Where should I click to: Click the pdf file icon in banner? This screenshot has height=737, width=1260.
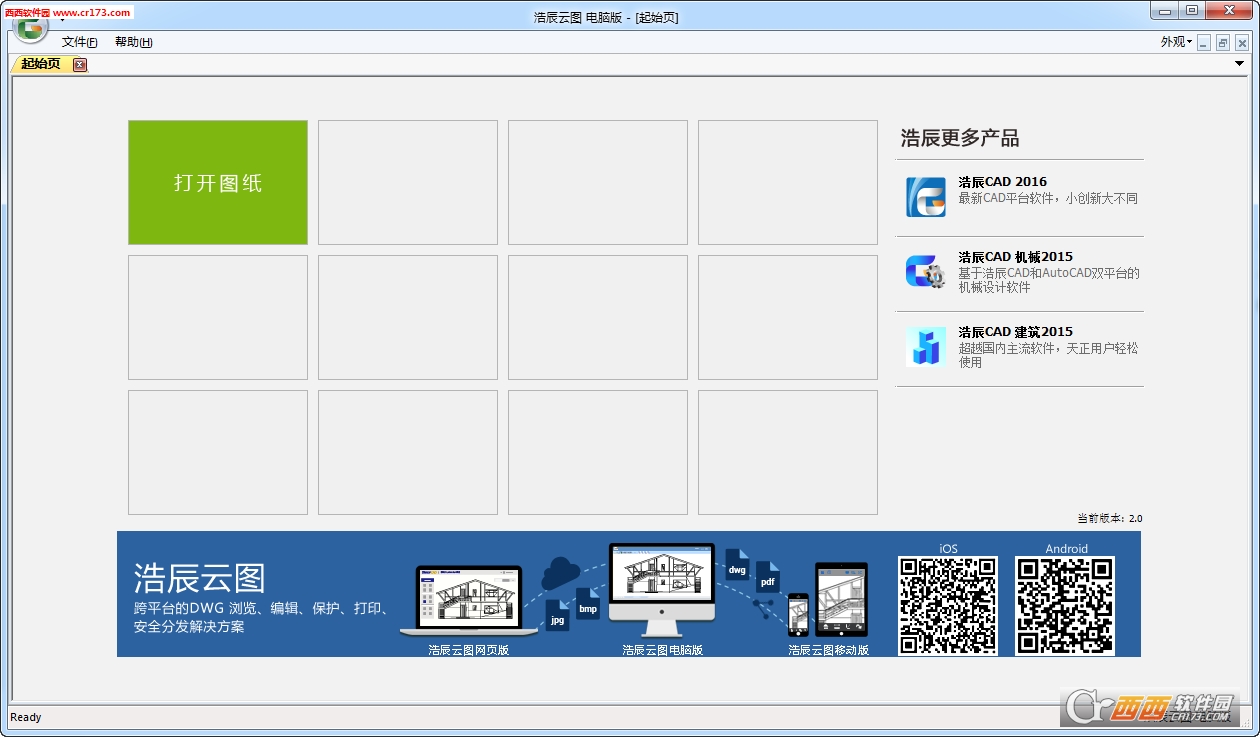click(767, 578)
